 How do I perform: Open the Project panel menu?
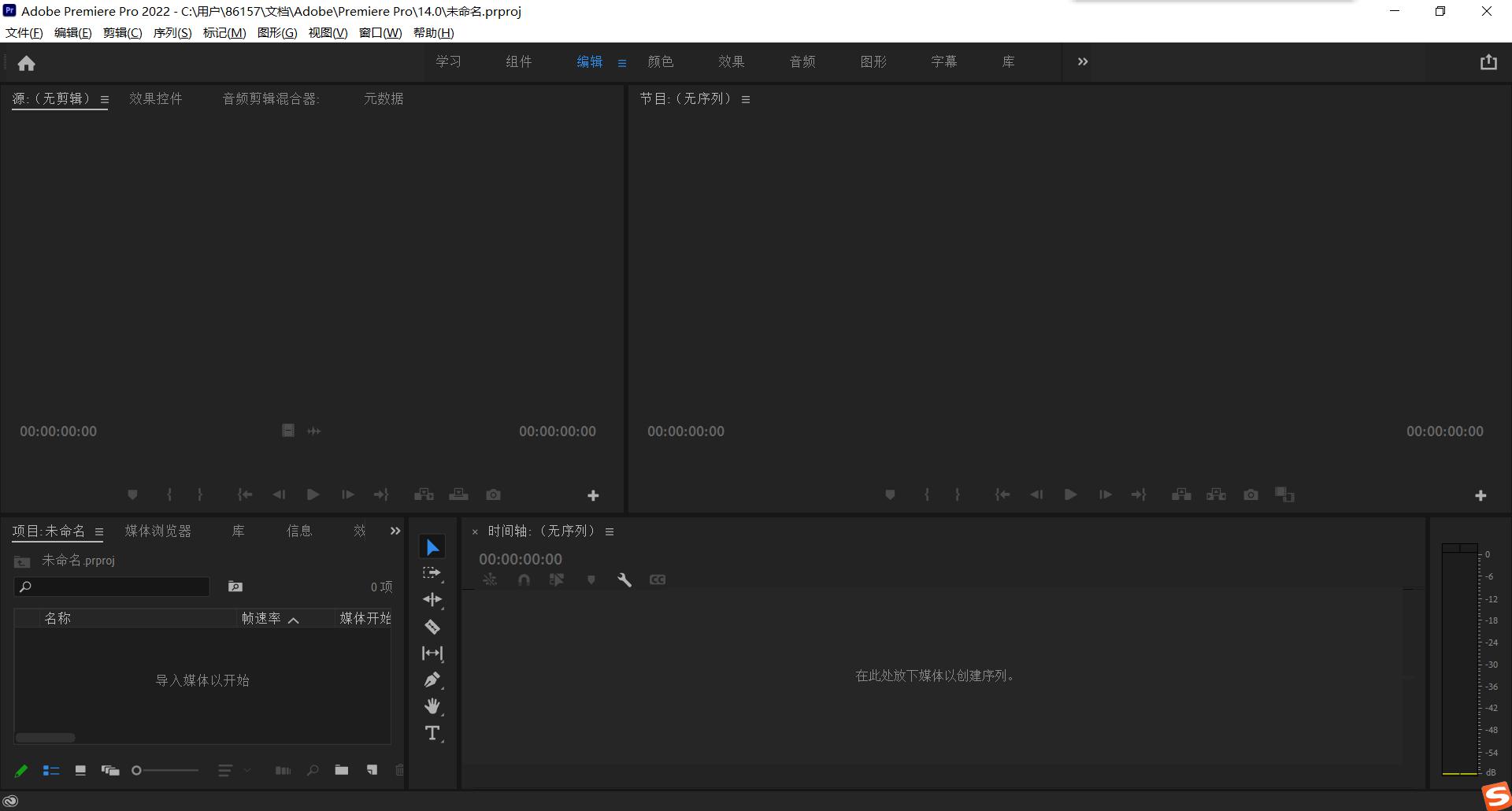coord(99,531)
